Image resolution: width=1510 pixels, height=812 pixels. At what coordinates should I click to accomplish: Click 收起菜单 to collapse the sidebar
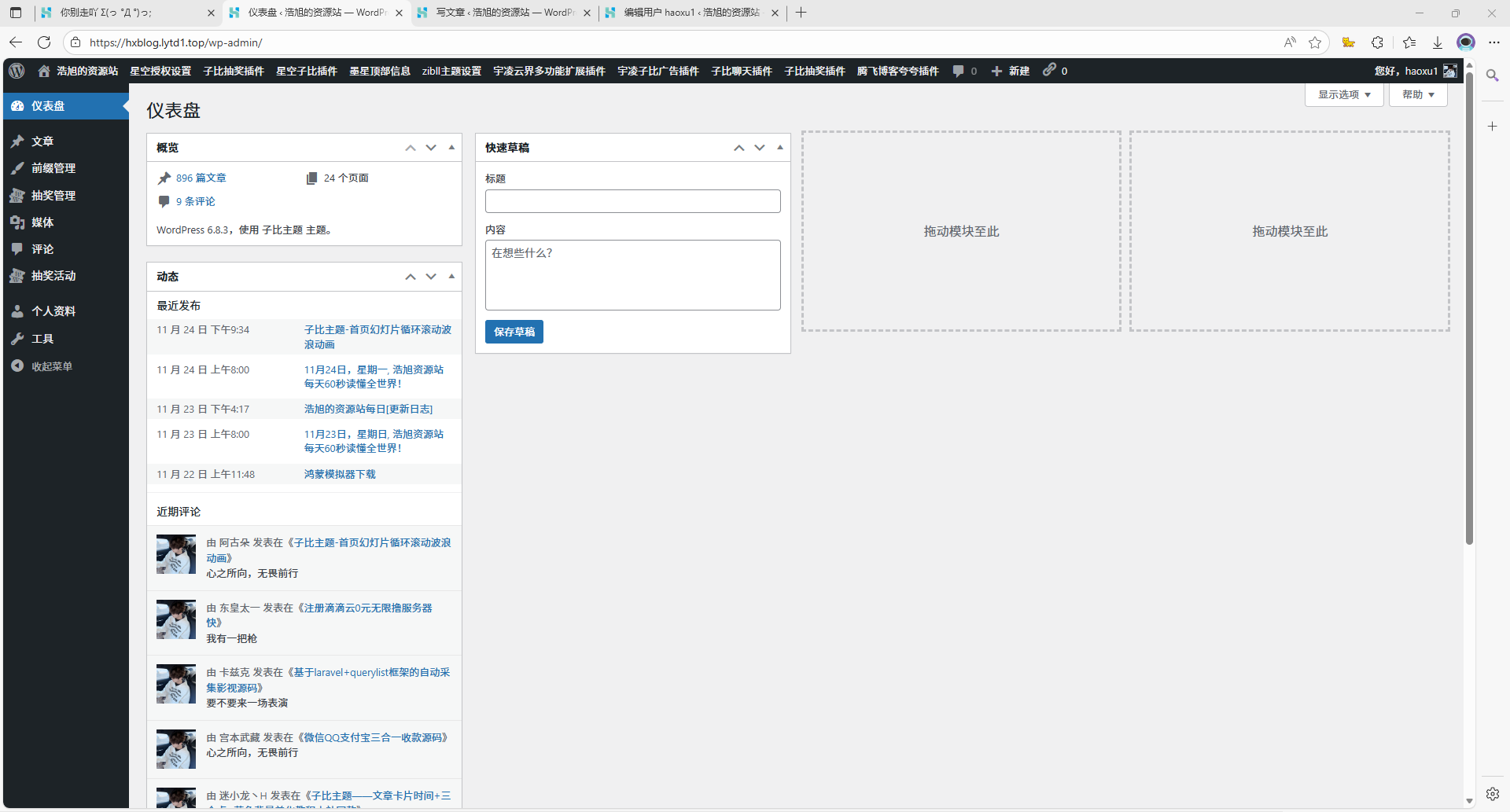click(52, 366)
